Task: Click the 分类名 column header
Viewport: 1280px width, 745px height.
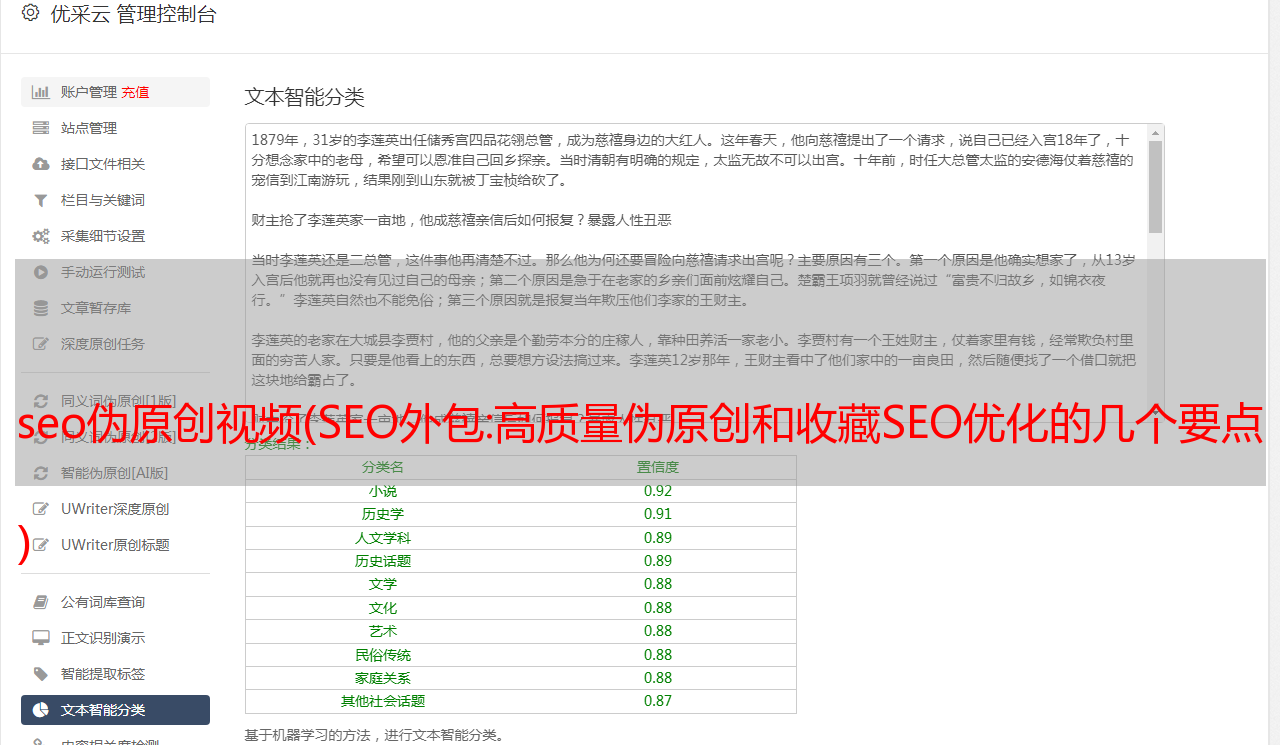Action: click(383, 467)
